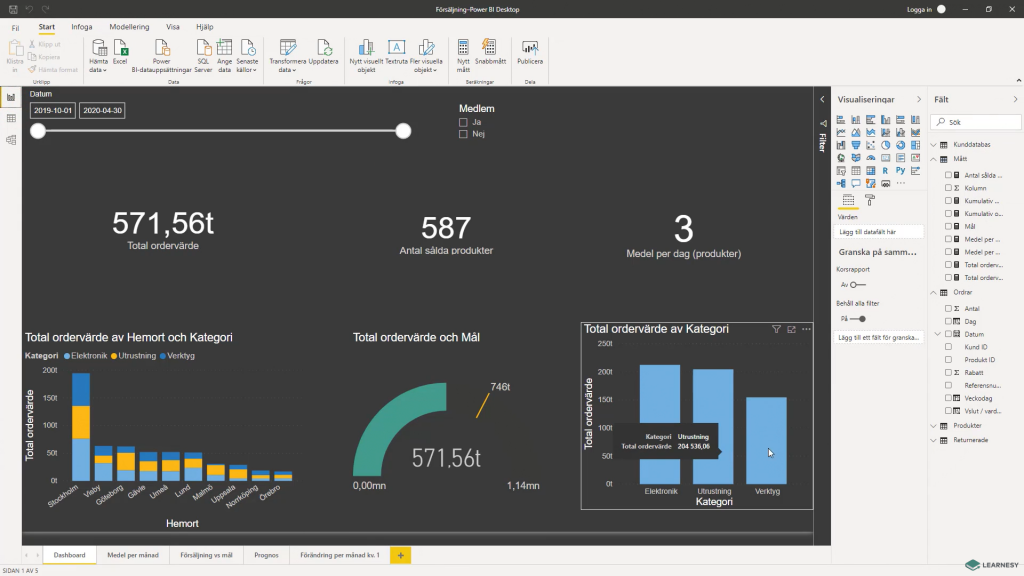1024x576 pixels.
Task: Open the Visa ribbon tab
Action: point(172,27)
